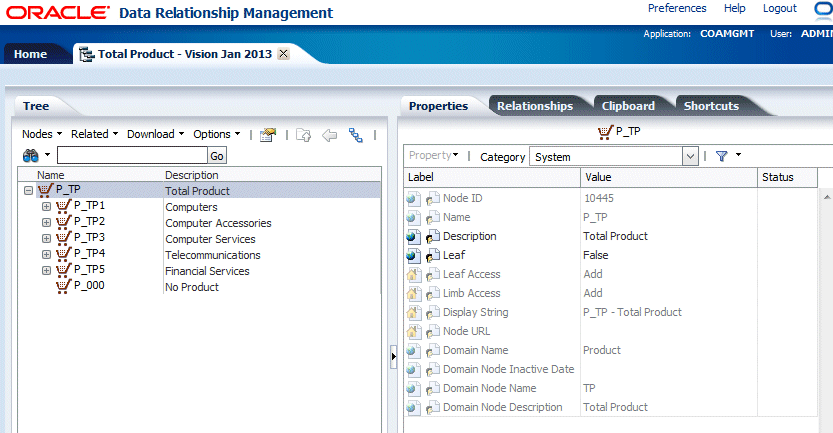Select the Telecommunications description cell
This screenshot has width=833, height=433.
tap(213, 255)
